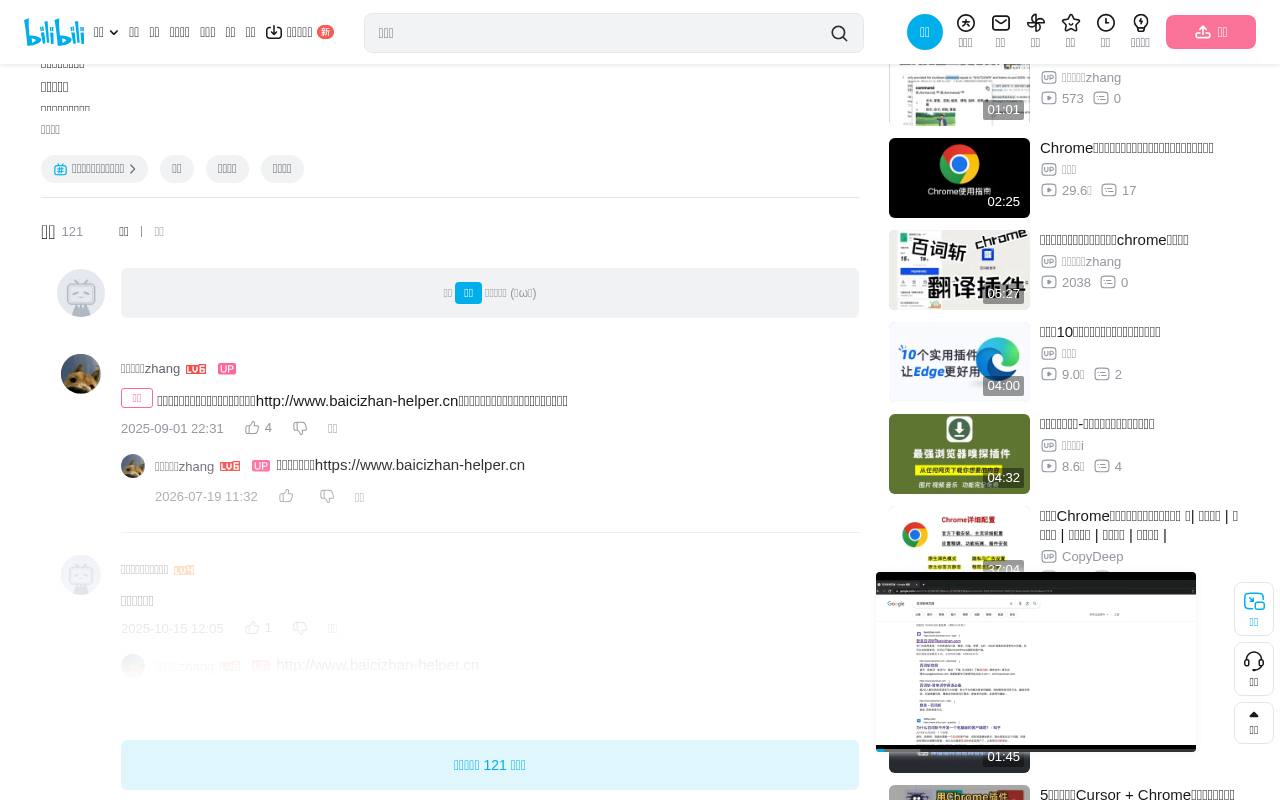Focus the header search input field

pos(598,33)
